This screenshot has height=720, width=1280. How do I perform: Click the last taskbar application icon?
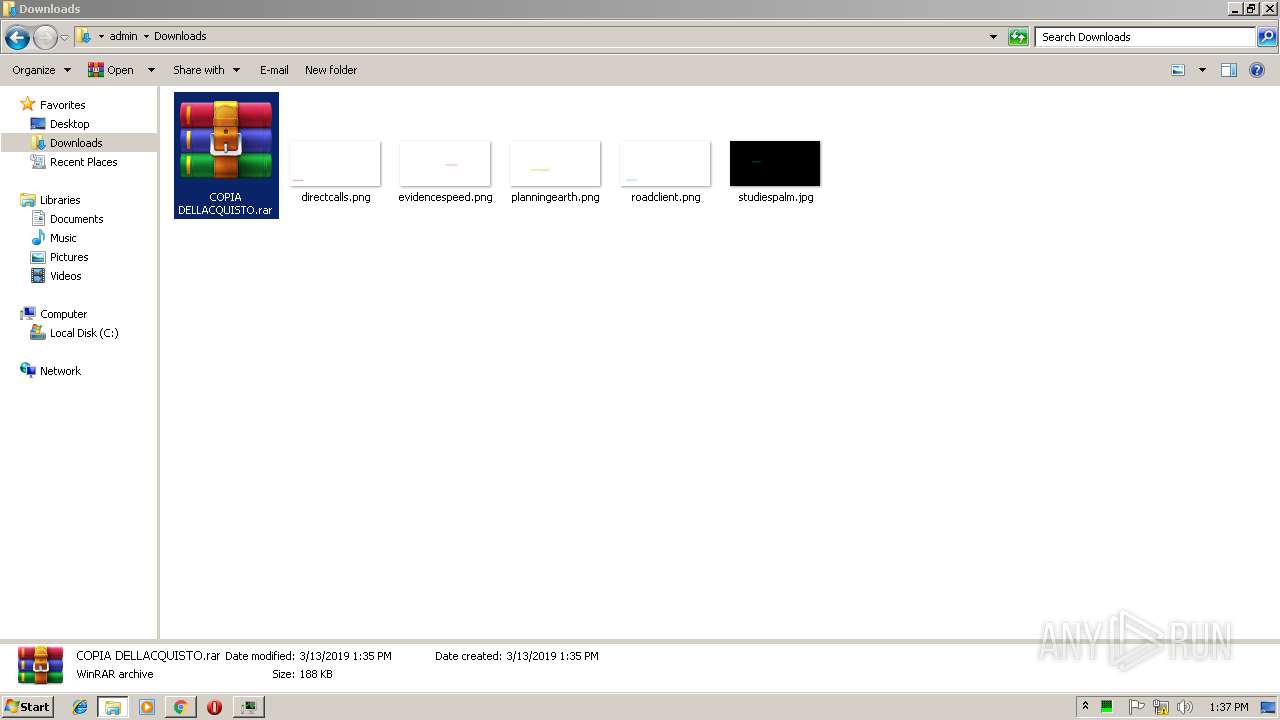tap(248, 707)
